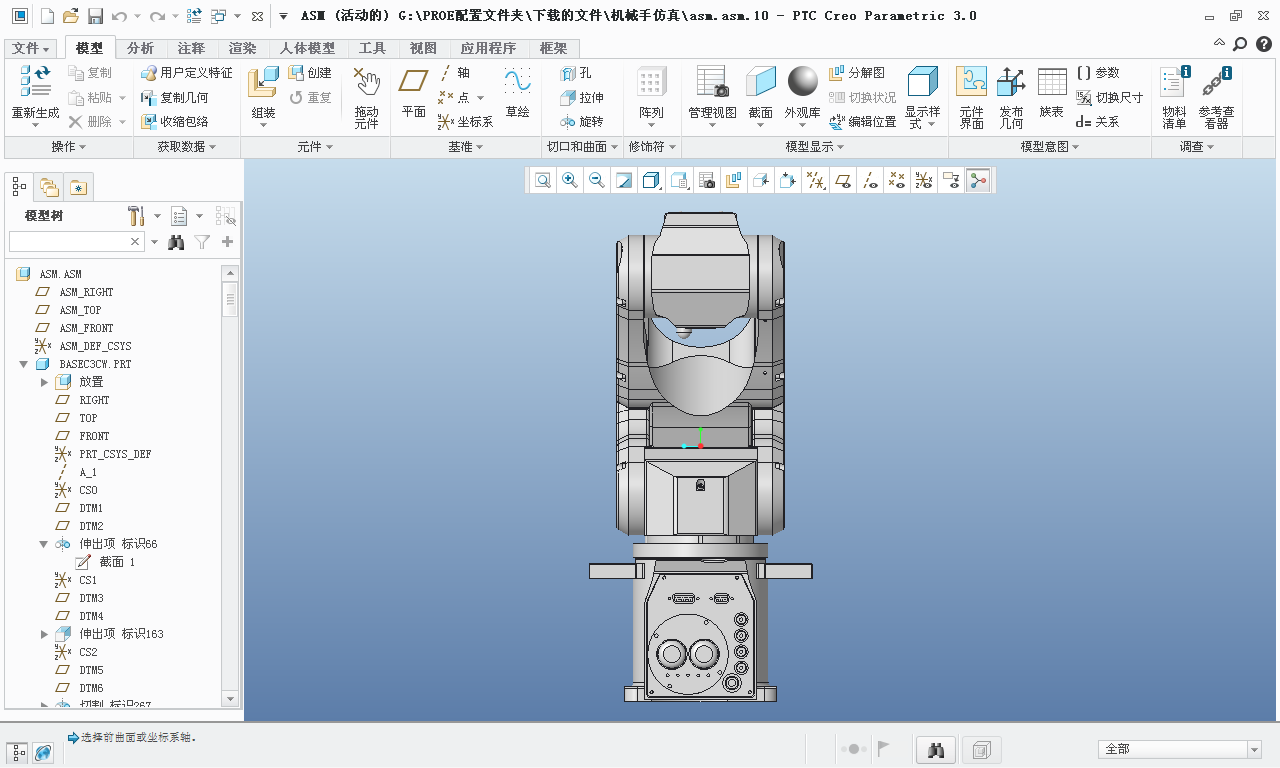Toggle coordinate system display in graphics toolbar
The height and width of the screenshot is (768, 1280).
[923, 180]
